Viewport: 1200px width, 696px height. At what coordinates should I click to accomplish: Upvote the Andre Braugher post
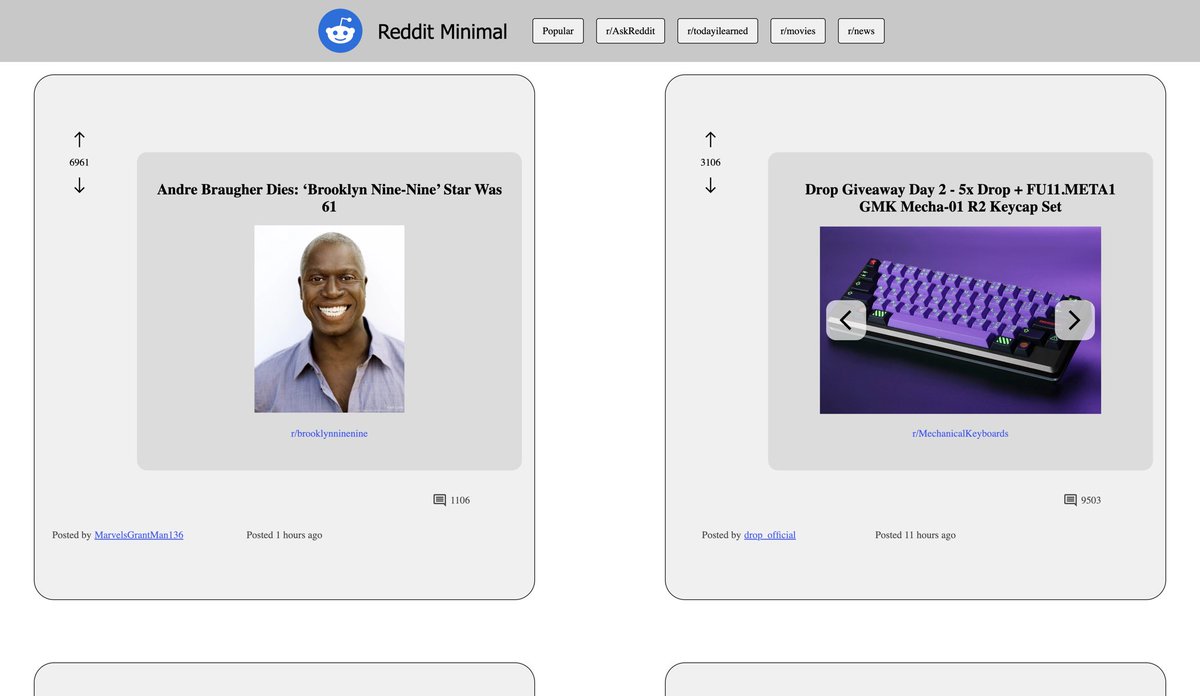pyautogui.click(x=79, y=139)
